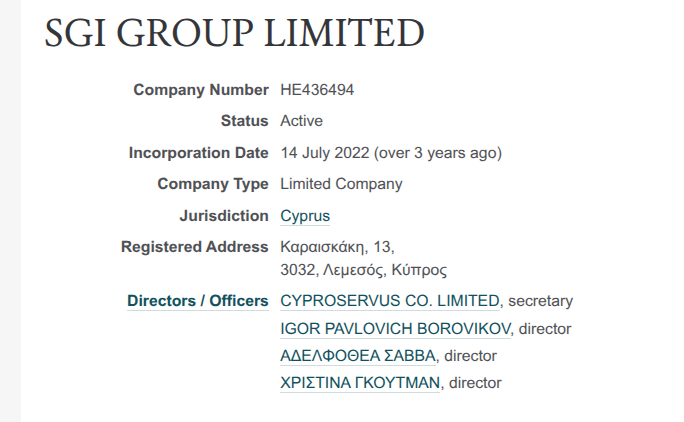
Task: Click the secretary role text
Action: click(x=540, y=301)
